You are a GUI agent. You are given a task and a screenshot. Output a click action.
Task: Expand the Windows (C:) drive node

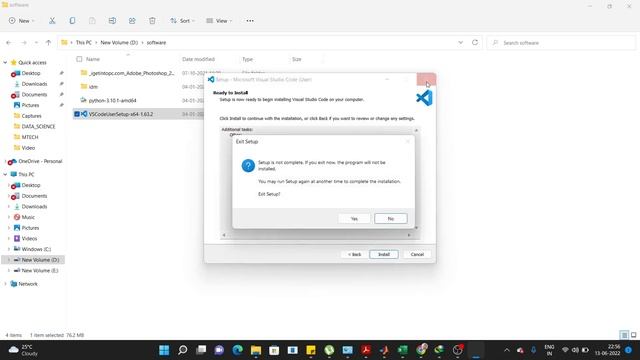pos(9,249)
